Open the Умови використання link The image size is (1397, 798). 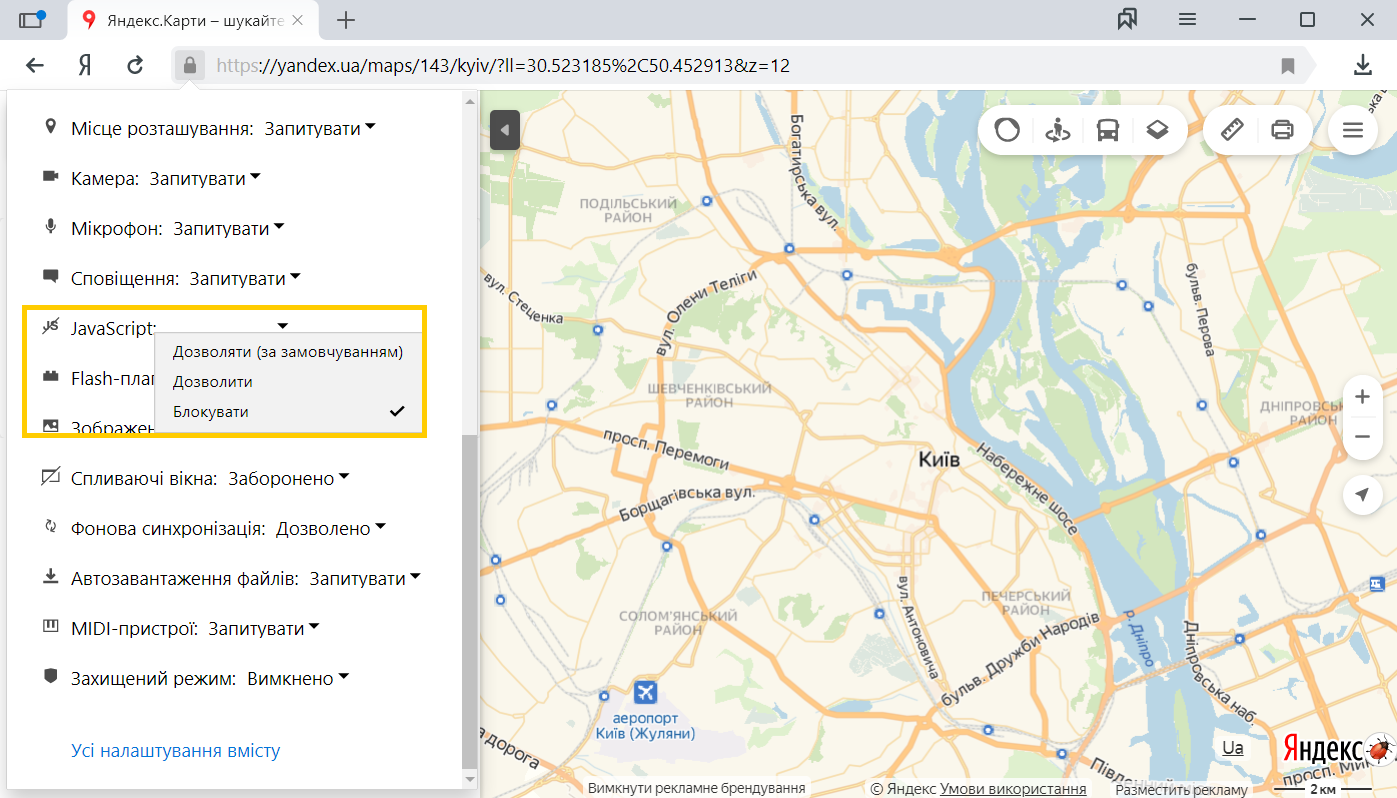pos(1013,789)
